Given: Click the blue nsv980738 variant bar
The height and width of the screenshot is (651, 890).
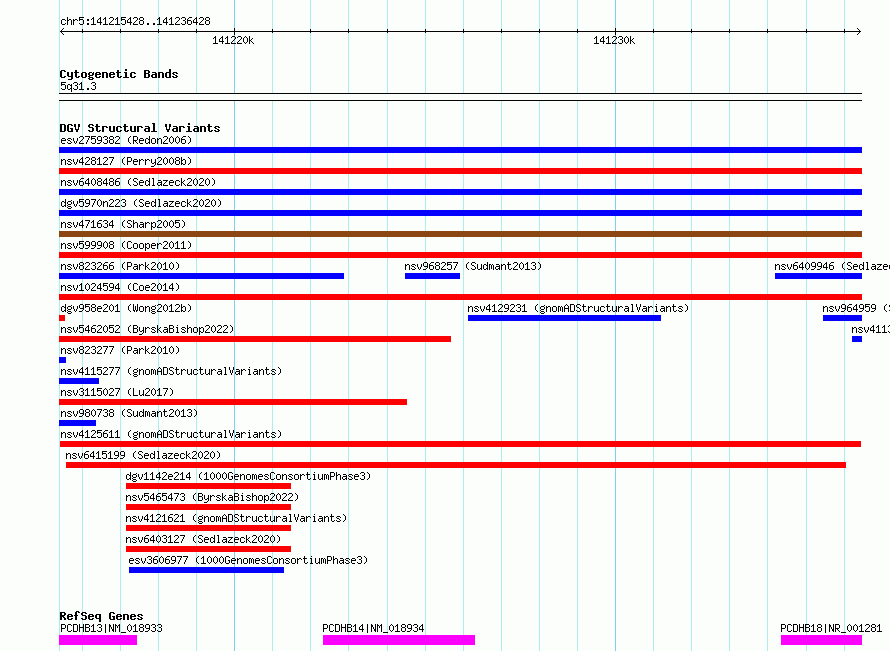Looking at the screenshot, I should coord(77,423).
